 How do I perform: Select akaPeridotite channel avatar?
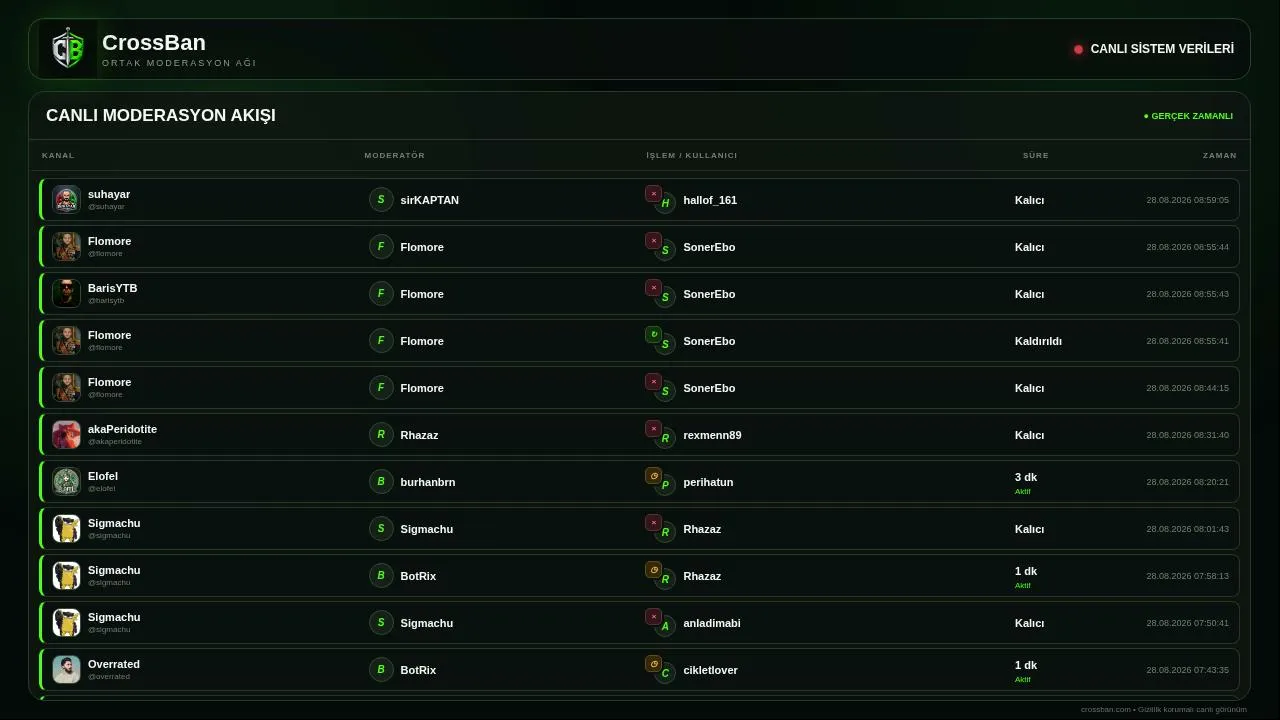(x=66, y=434)
